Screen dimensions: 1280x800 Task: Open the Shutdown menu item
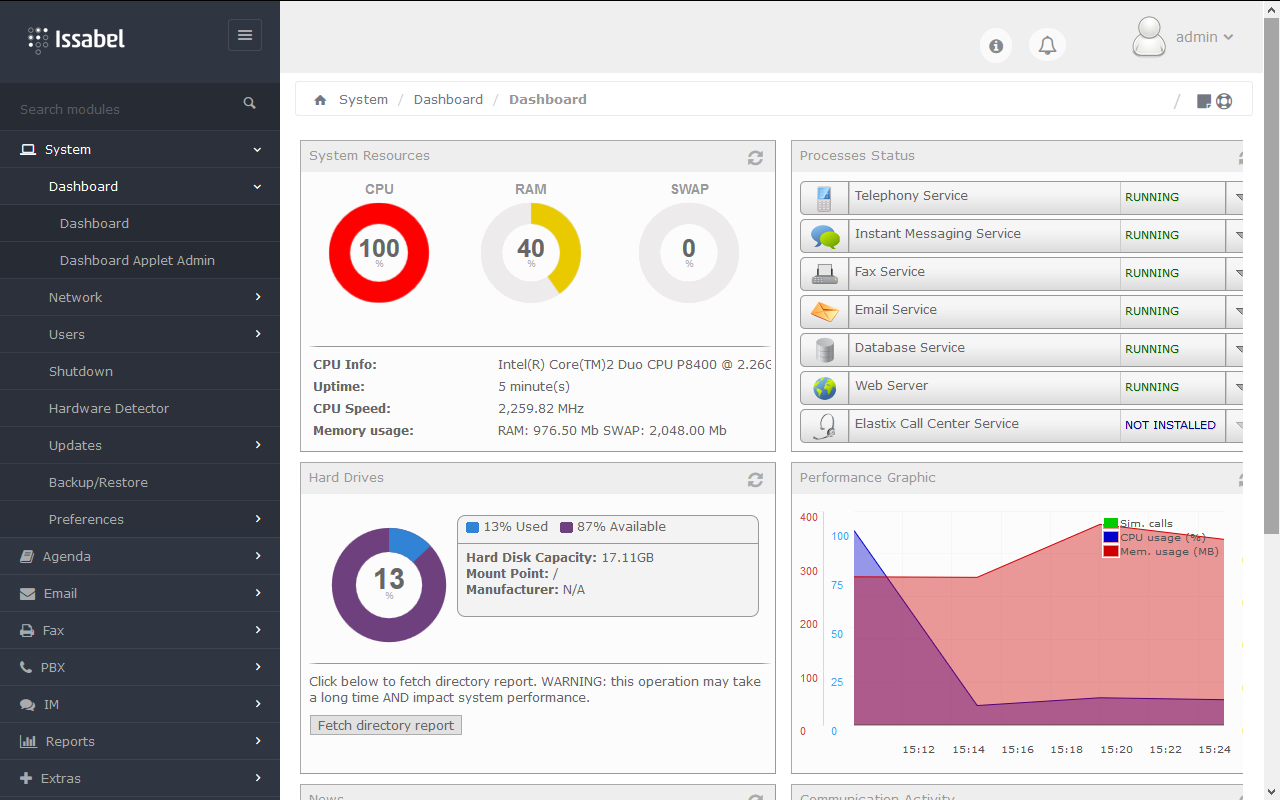(140, 372)
